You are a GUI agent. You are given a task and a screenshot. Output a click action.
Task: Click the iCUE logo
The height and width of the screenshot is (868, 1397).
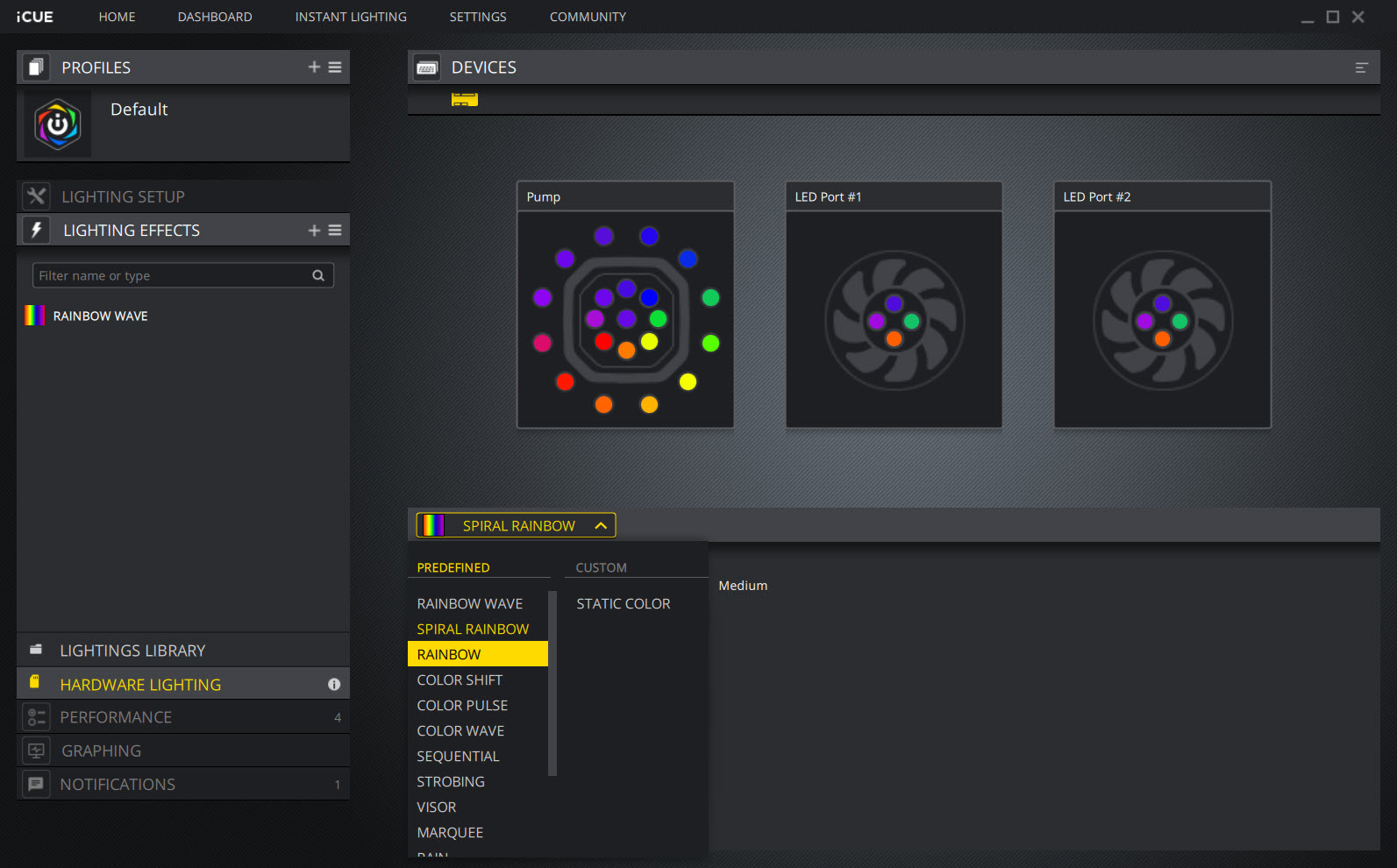point(34,17)
